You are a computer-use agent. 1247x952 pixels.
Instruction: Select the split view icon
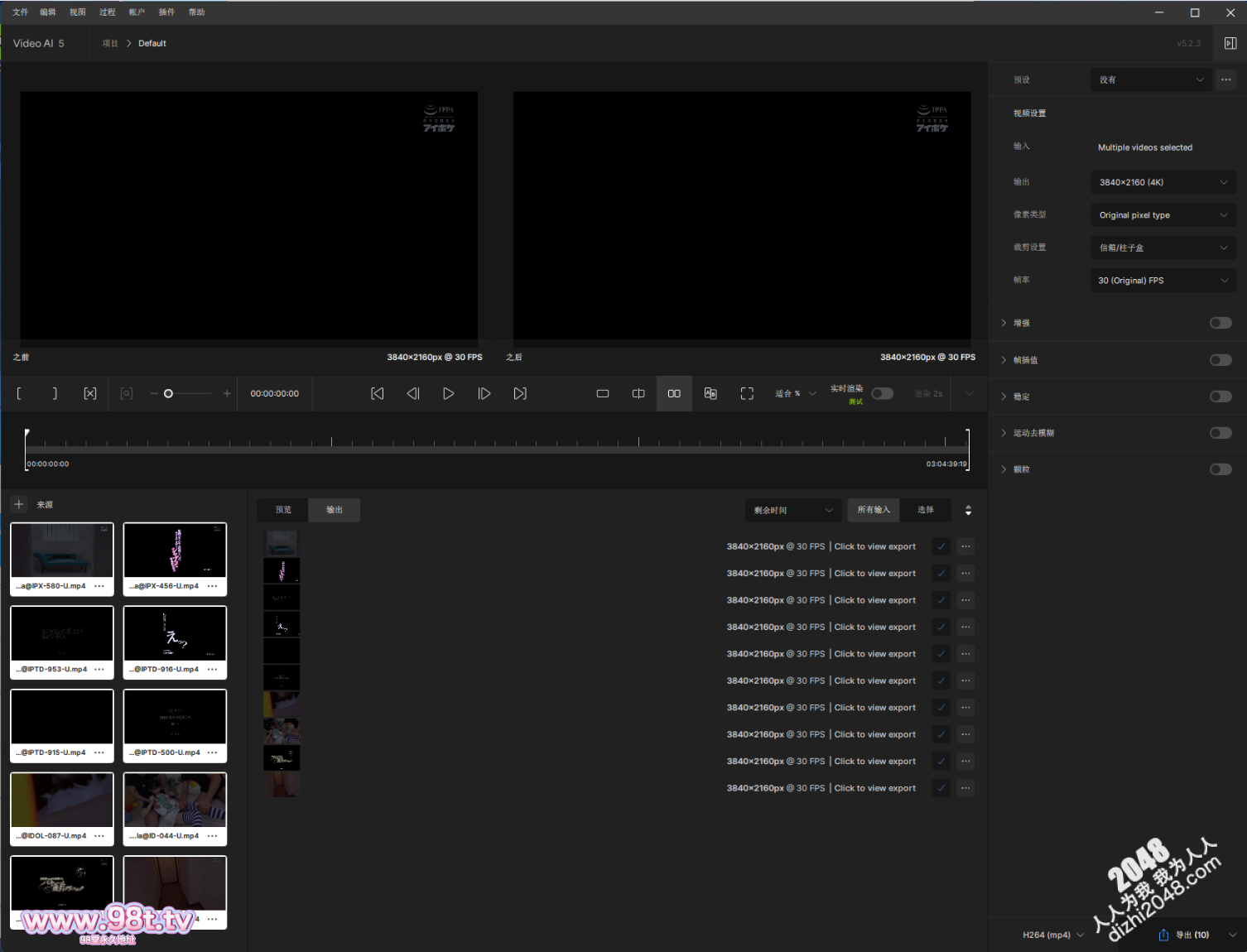pos(638,394)
